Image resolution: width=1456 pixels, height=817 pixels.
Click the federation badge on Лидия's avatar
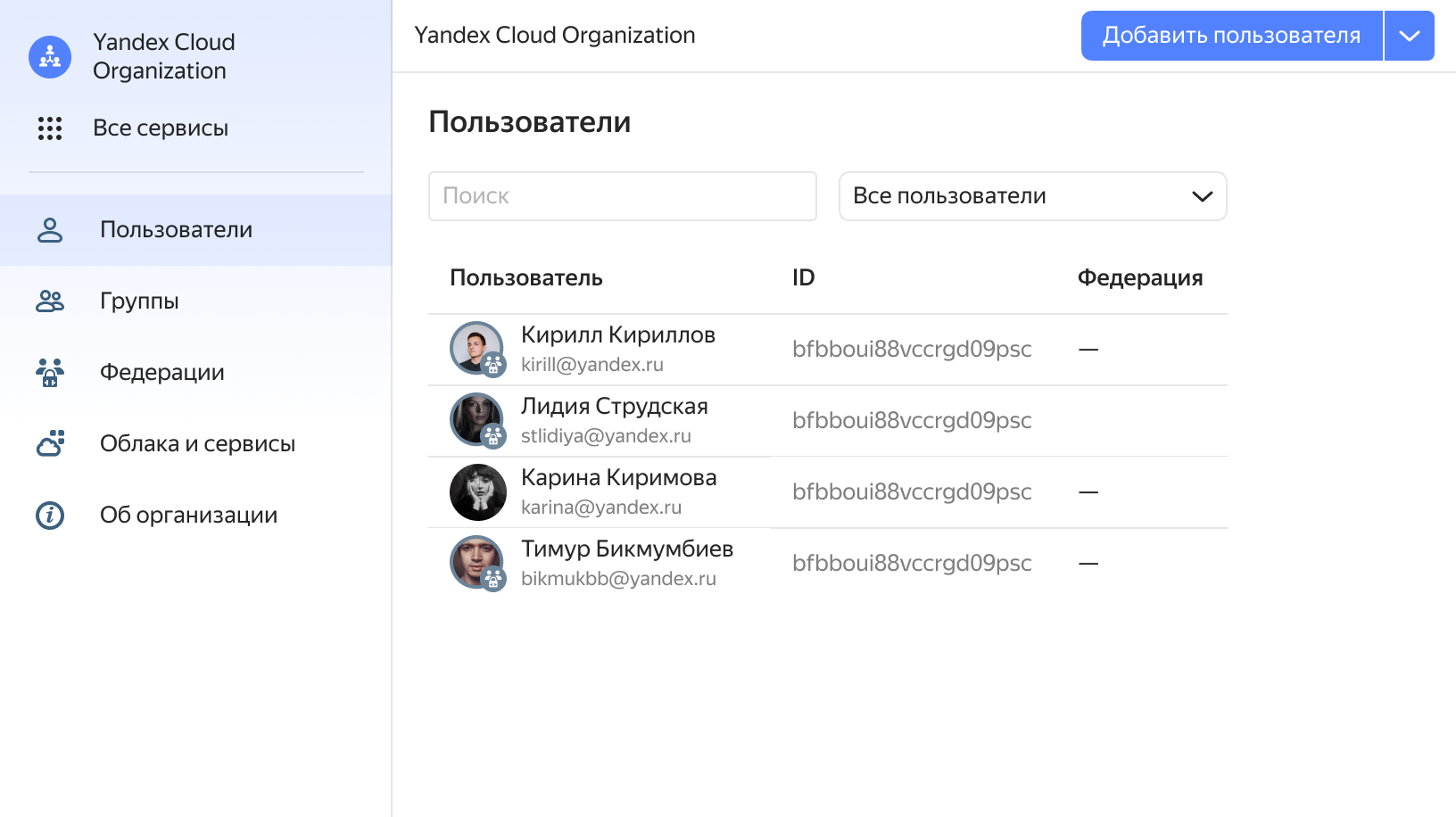(493, 436)
